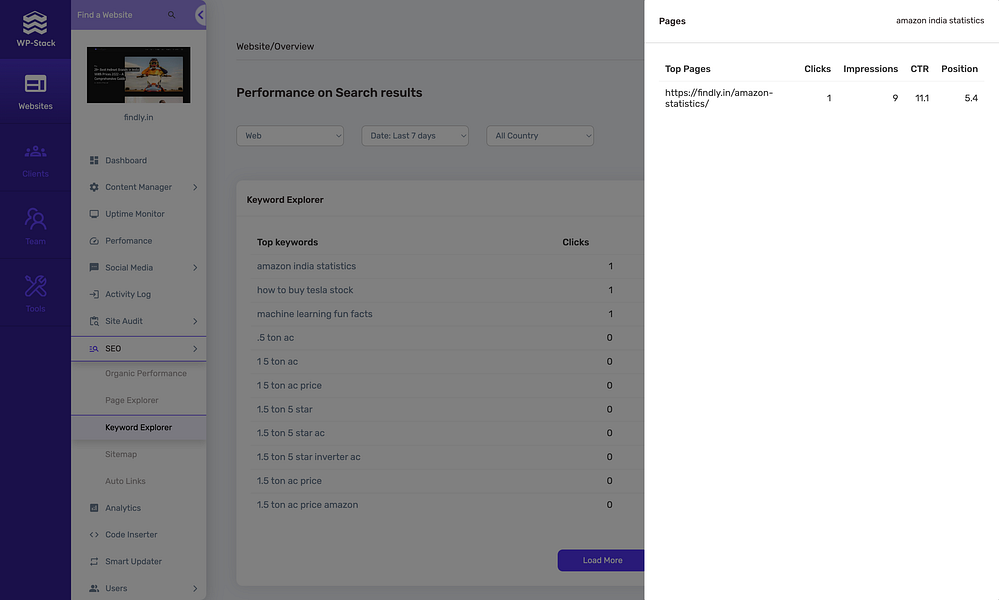Viewport: 999px width, 600px height.
Task: Click the Analytics chart icon
Action: [x=94, y=508]
